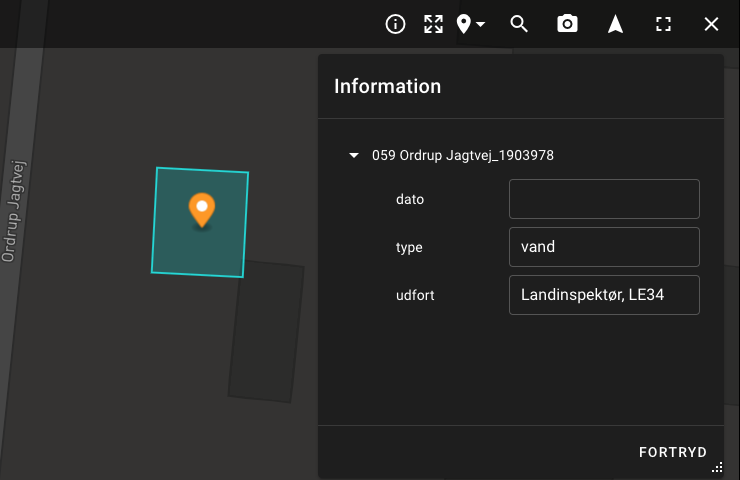Click the location pin toolbar icon

click(x=464, y=24)
